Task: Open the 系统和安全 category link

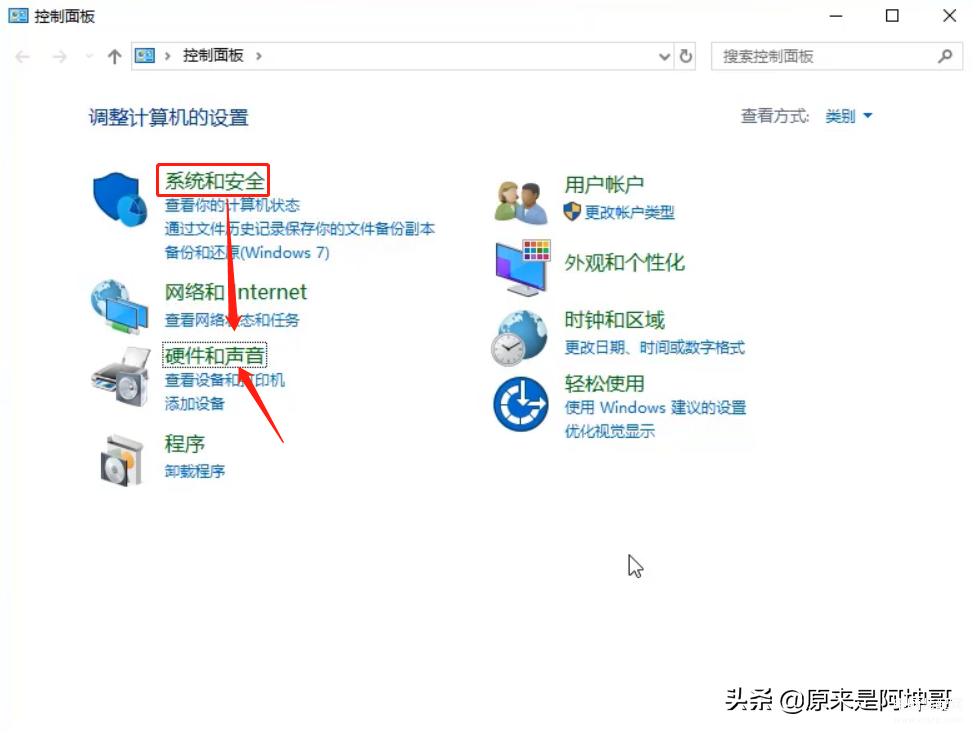Action: click(x=214, y=181)
